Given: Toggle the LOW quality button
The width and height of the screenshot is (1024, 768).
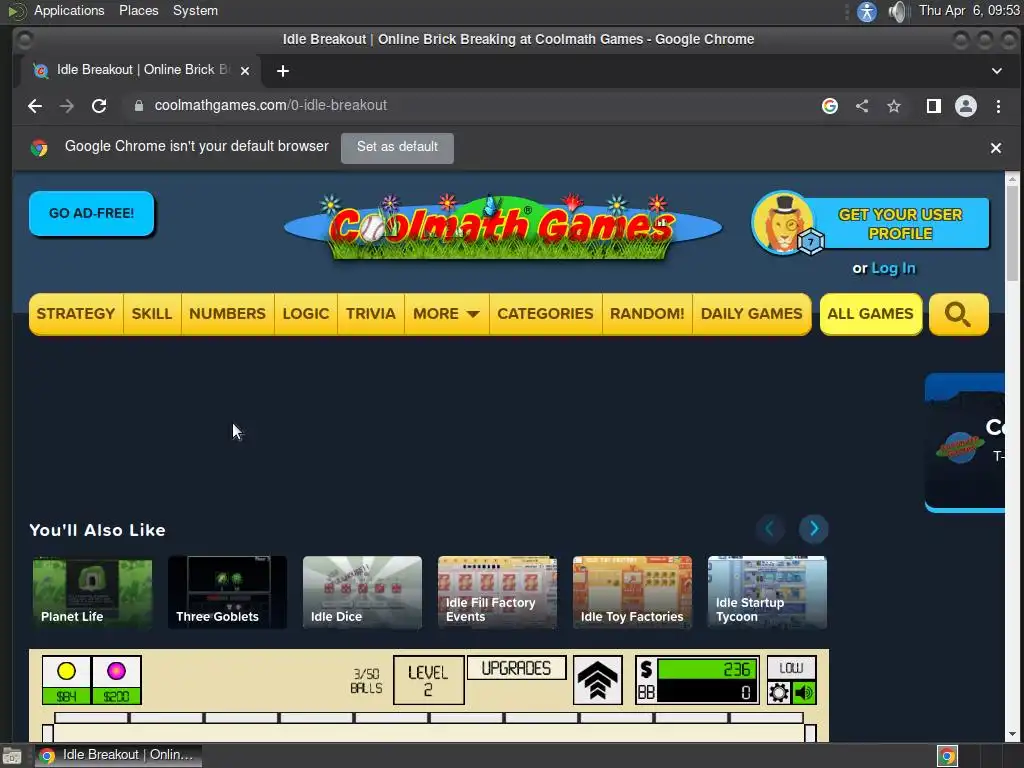Looking at the screenshot, I should (x=791, y=667).
